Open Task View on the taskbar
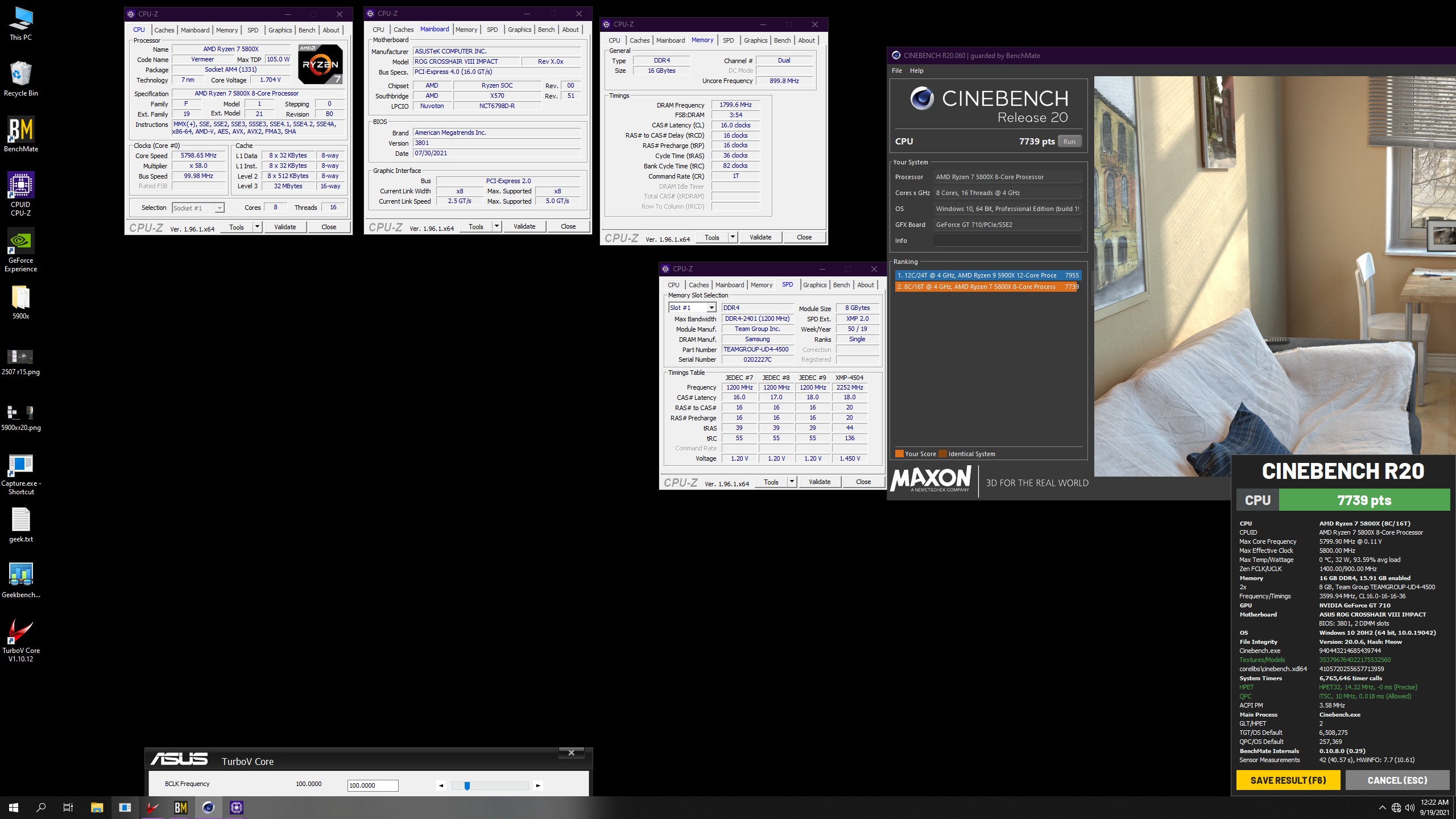Screen dimensions: 1456x819 pos(68,808)
